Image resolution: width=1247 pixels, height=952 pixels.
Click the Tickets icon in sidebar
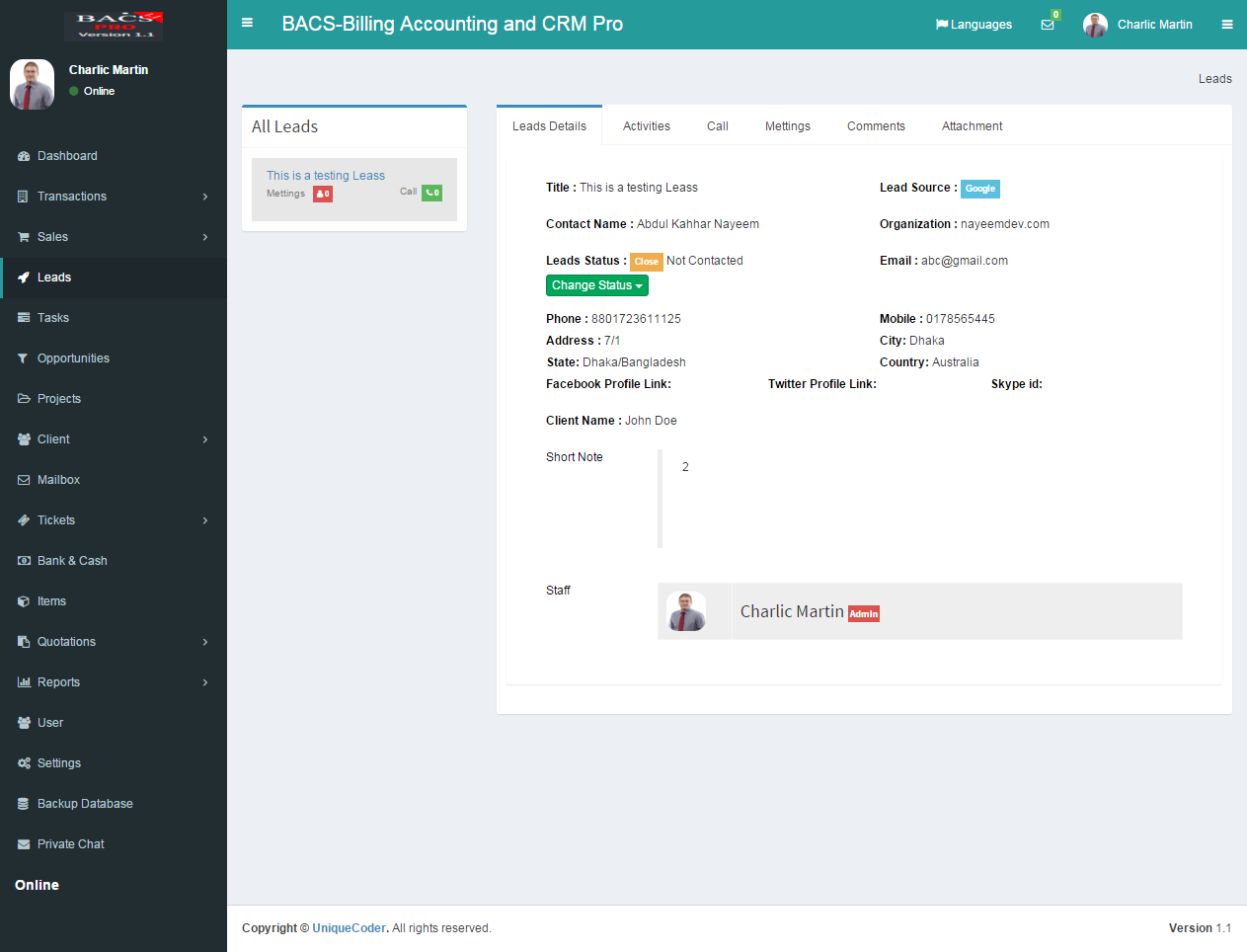pos(24,520)
